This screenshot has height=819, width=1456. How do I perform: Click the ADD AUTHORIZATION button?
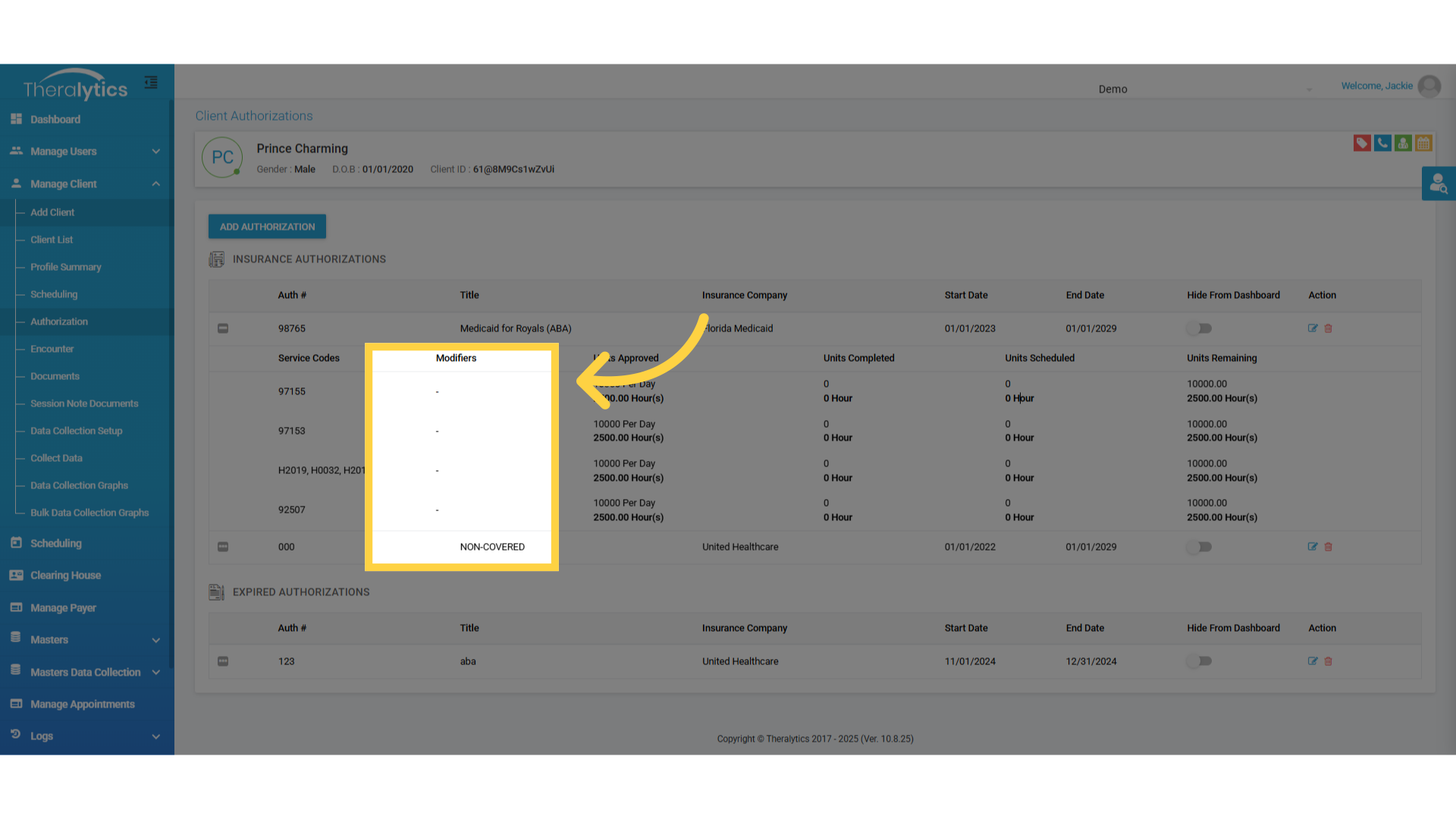click(267, 227)
